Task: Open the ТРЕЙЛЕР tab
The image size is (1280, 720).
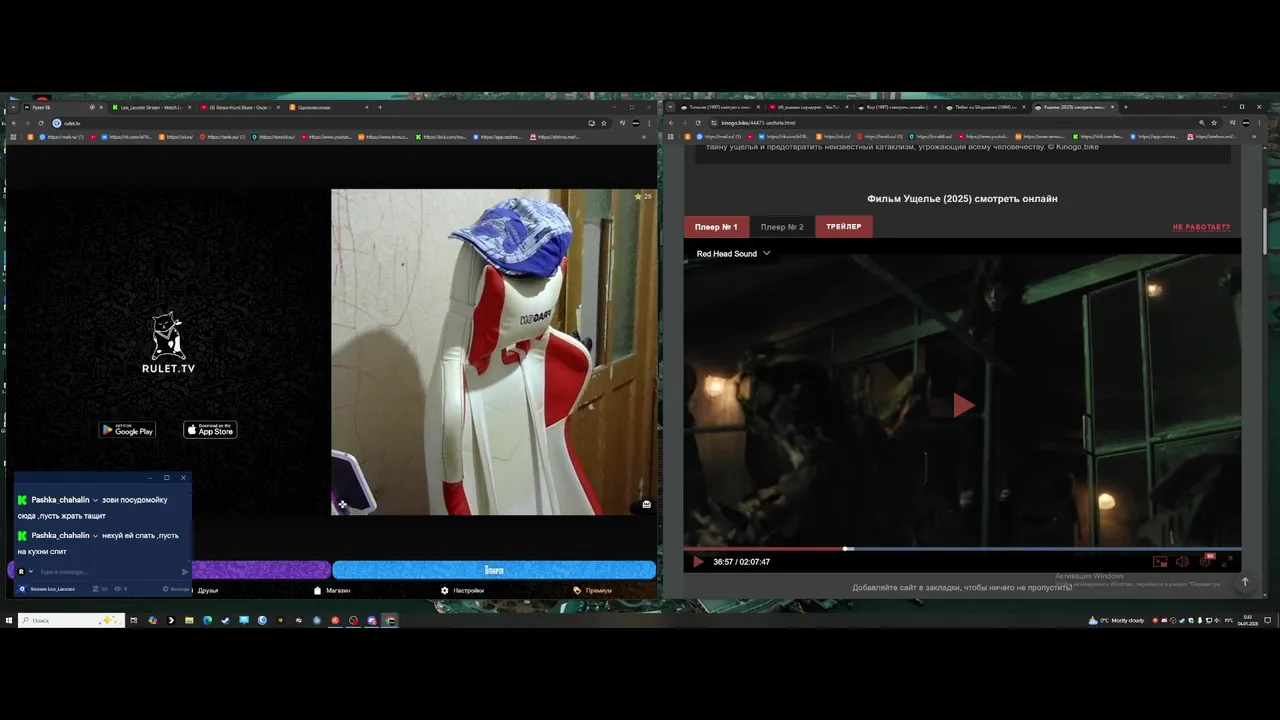Action: point(844,227)
